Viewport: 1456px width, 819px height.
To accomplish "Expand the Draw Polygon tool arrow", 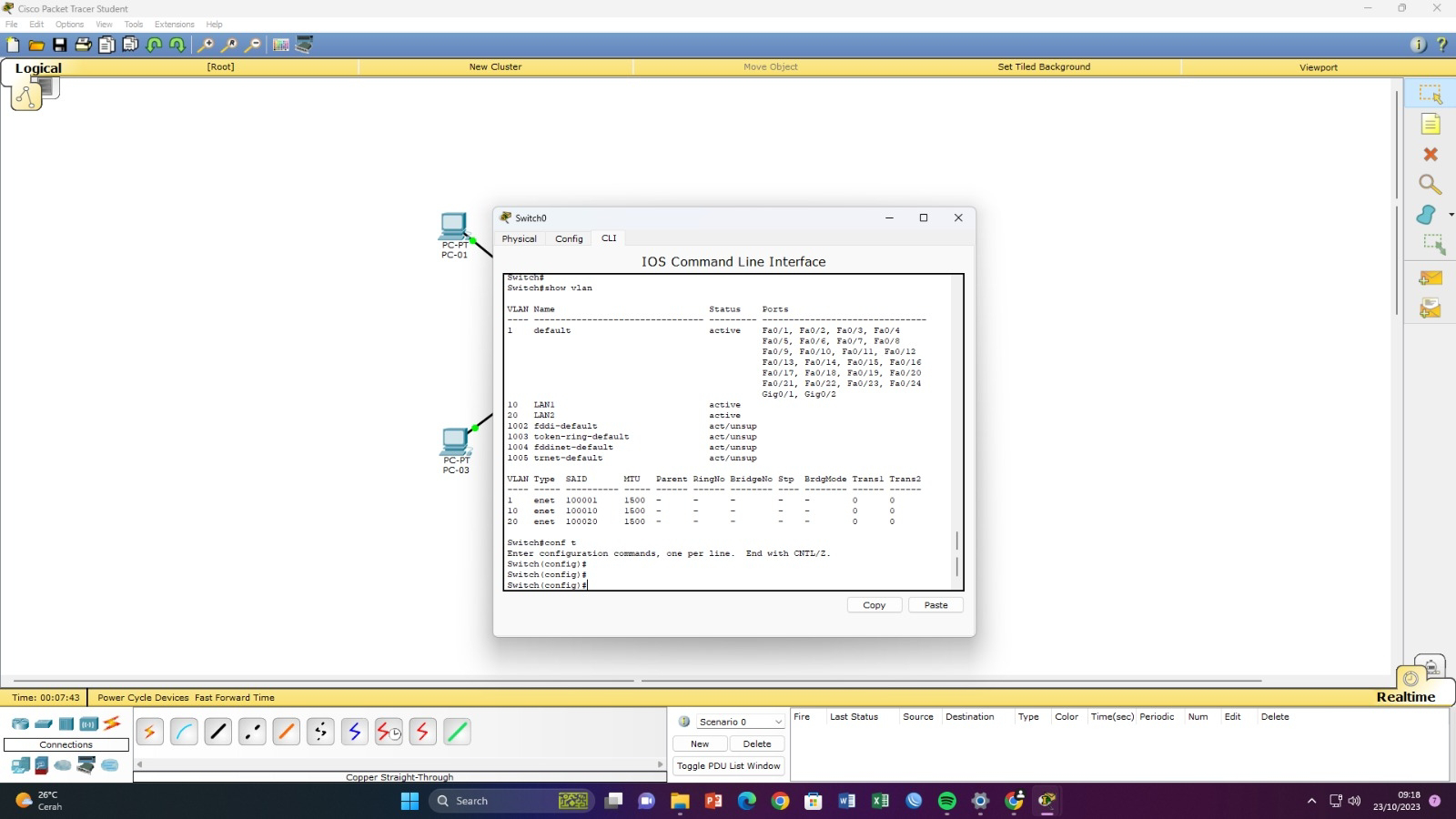I will tap(1451, 215).
